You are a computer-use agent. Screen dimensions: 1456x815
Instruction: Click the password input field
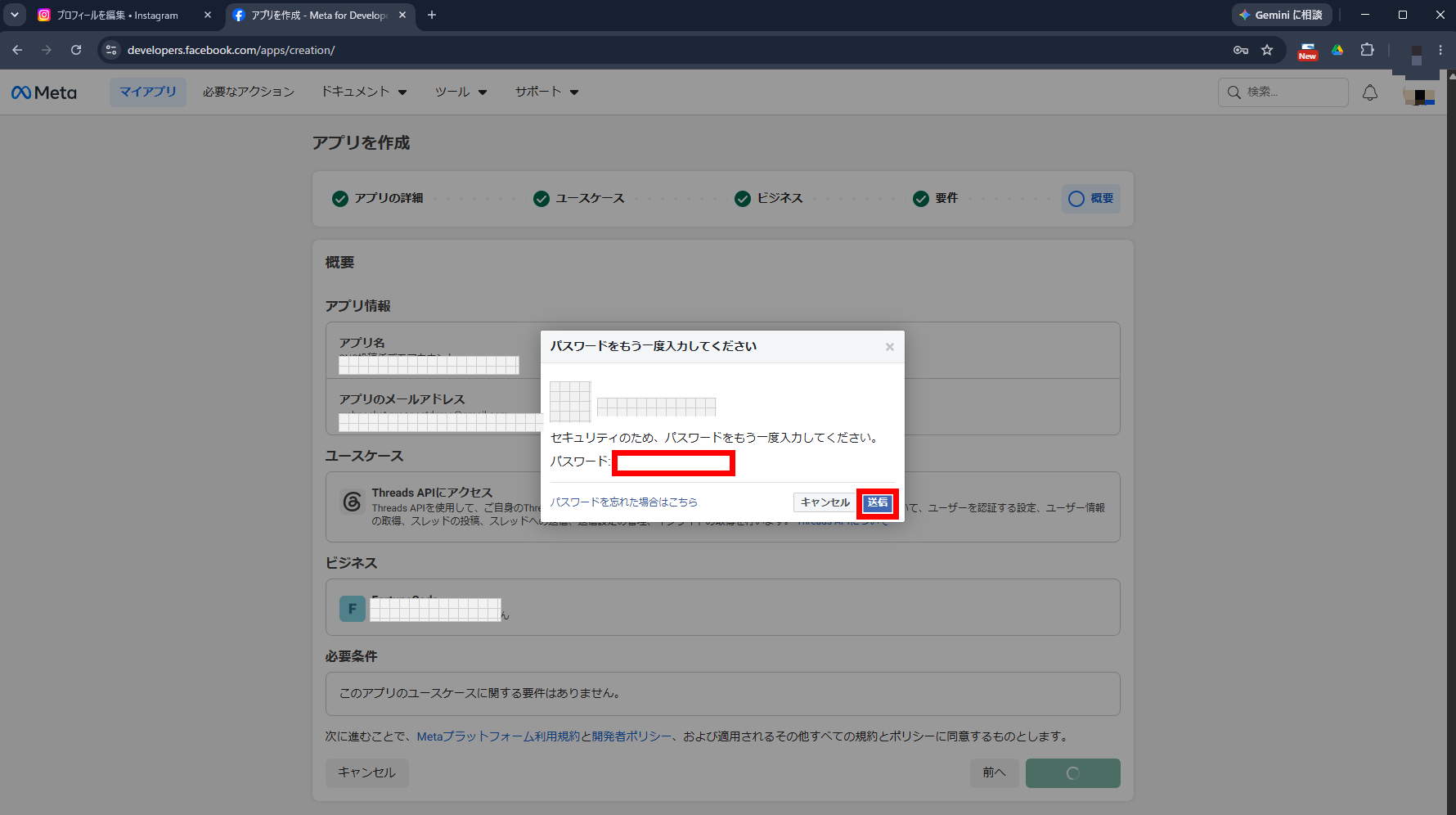[673, 463]
